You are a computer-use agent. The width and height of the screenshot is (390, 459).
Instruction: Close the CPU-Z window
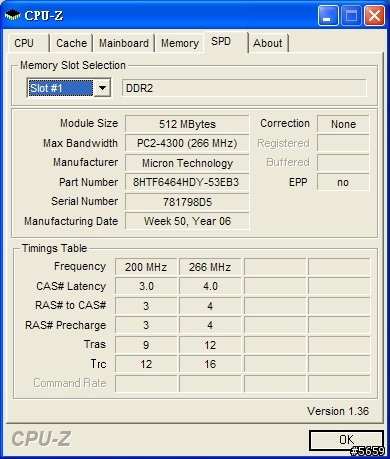[374, 15]
